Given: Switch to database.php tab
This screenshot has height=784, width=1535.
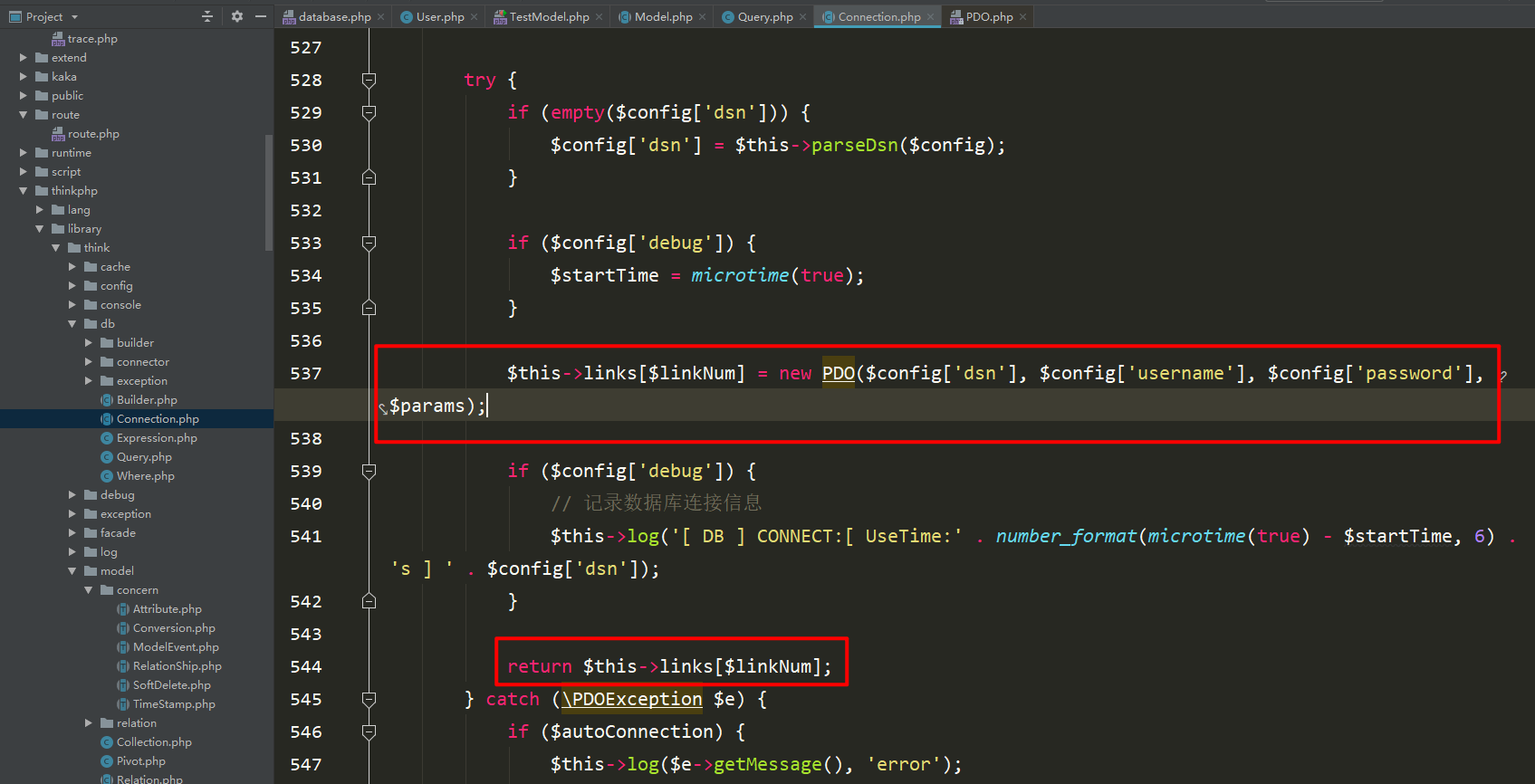Looking at the screenshot, I should (334, 16).
